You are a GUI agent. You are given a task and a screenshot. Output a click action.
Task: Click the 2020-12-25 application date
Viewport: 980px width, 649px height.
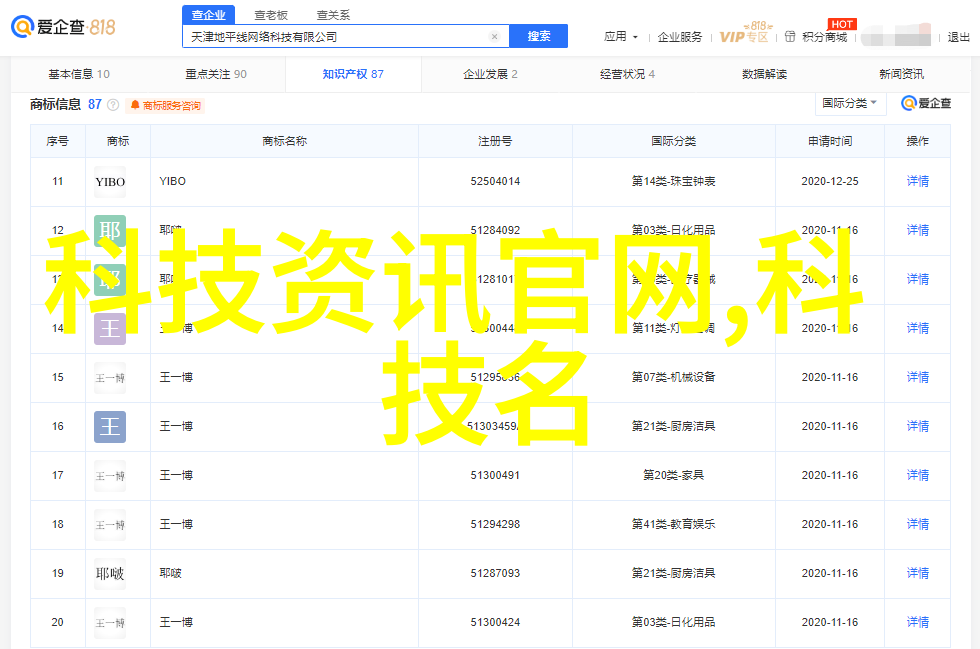click(x=830, y=181)
